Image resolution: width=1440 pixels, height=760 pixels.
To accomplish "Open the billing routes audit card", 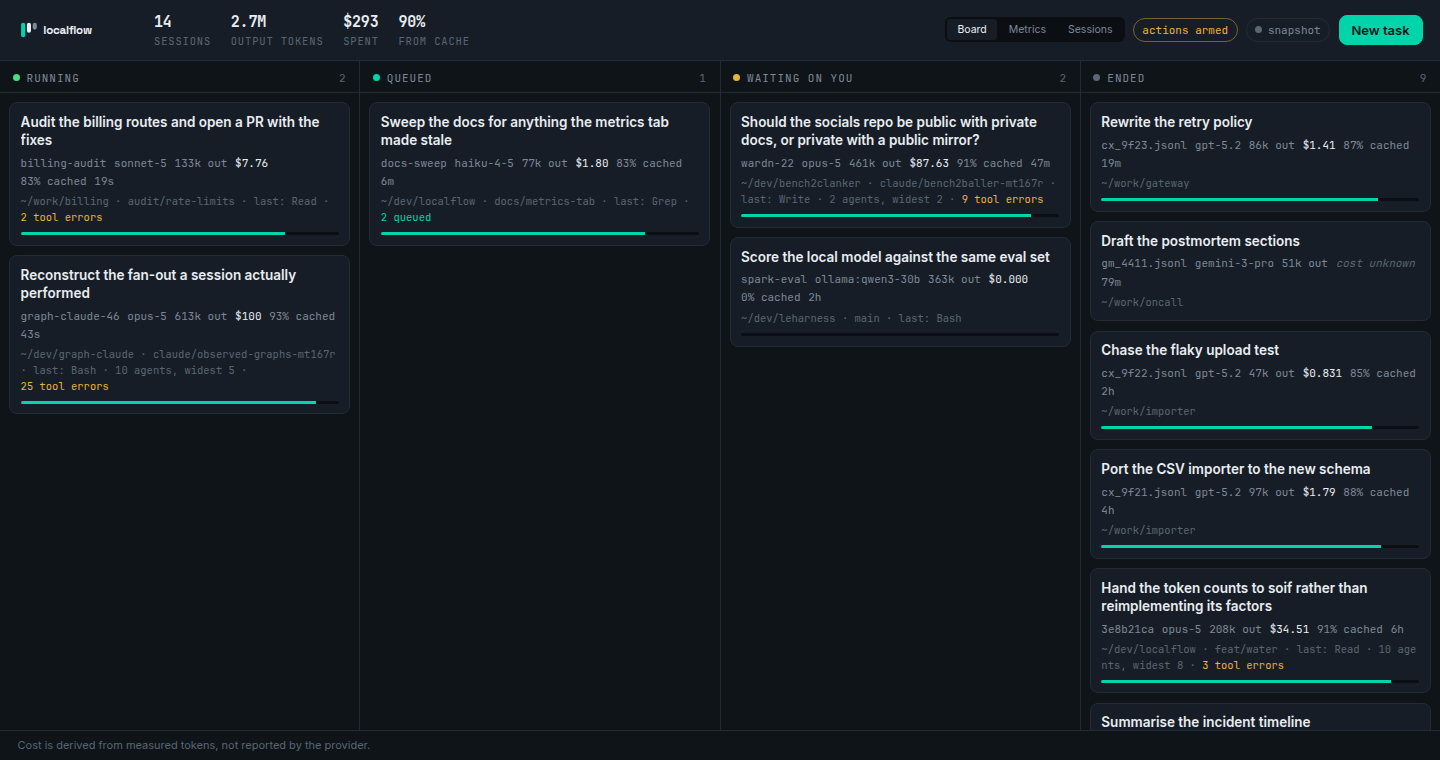I will (180, 173).
